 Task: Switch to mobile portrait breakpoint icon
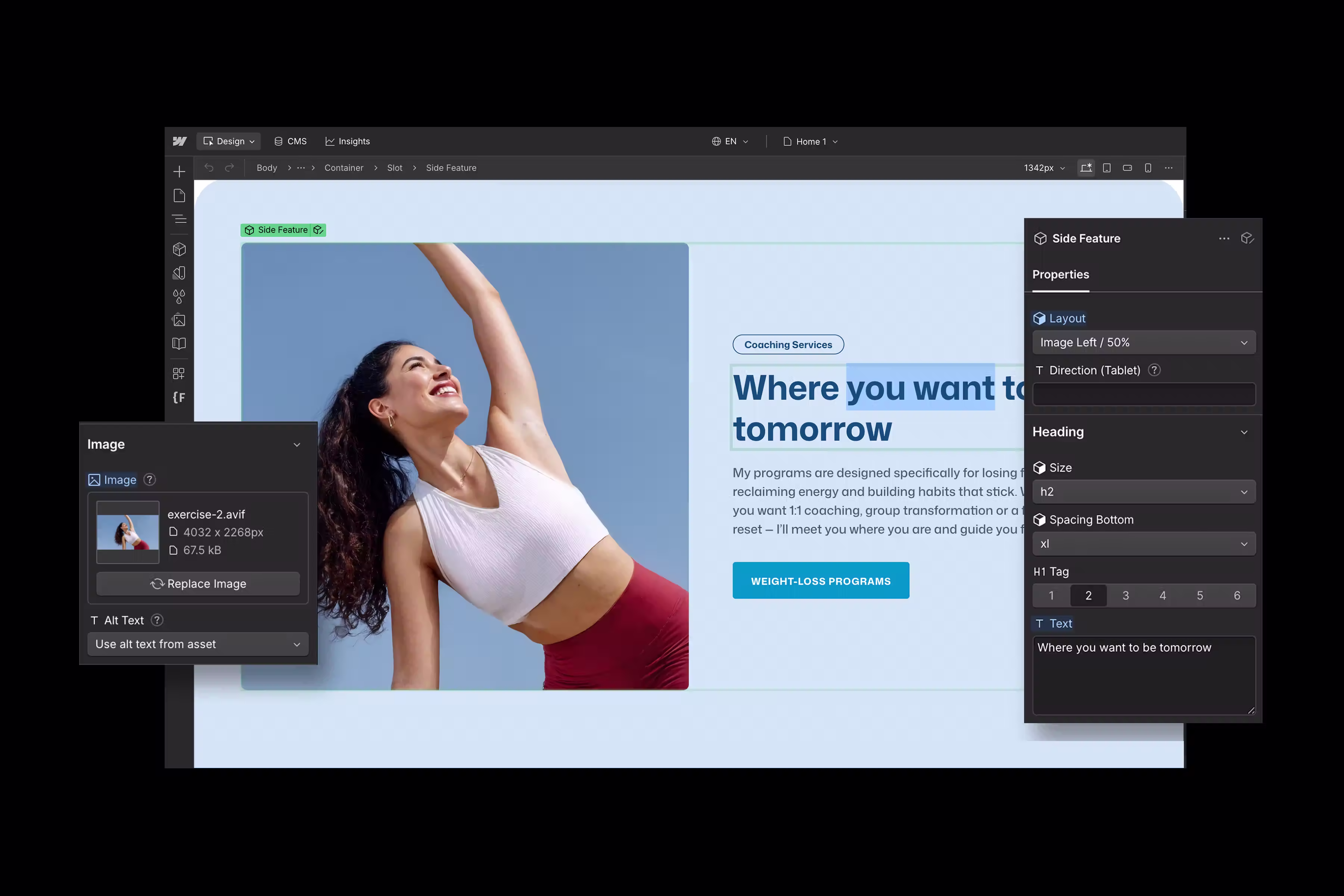click(1147, 168)
